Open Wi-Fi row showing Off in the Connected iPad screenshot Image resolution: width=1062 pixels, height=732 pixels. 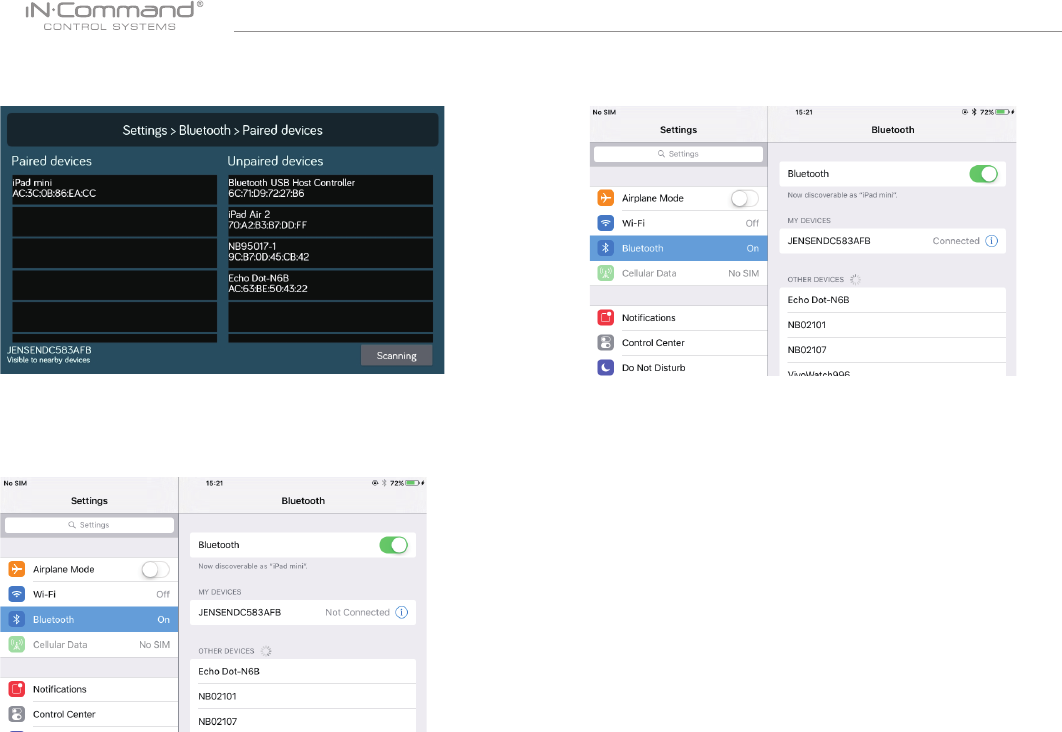(679, 223)
